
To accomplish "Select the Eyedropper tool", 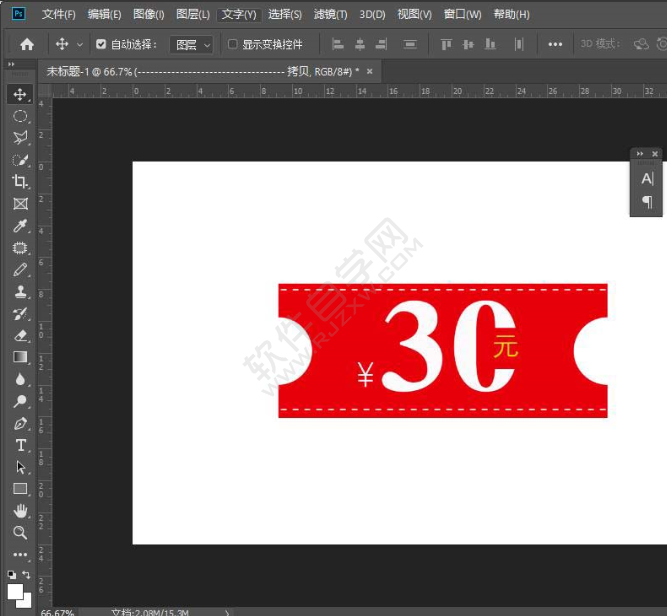I will [x=20, y=226].
